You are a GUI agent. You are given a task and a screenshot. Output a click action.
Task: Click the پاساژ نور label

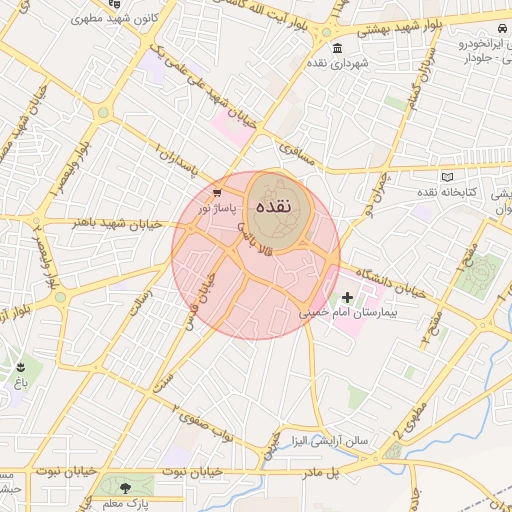click(x=217, y=209)
